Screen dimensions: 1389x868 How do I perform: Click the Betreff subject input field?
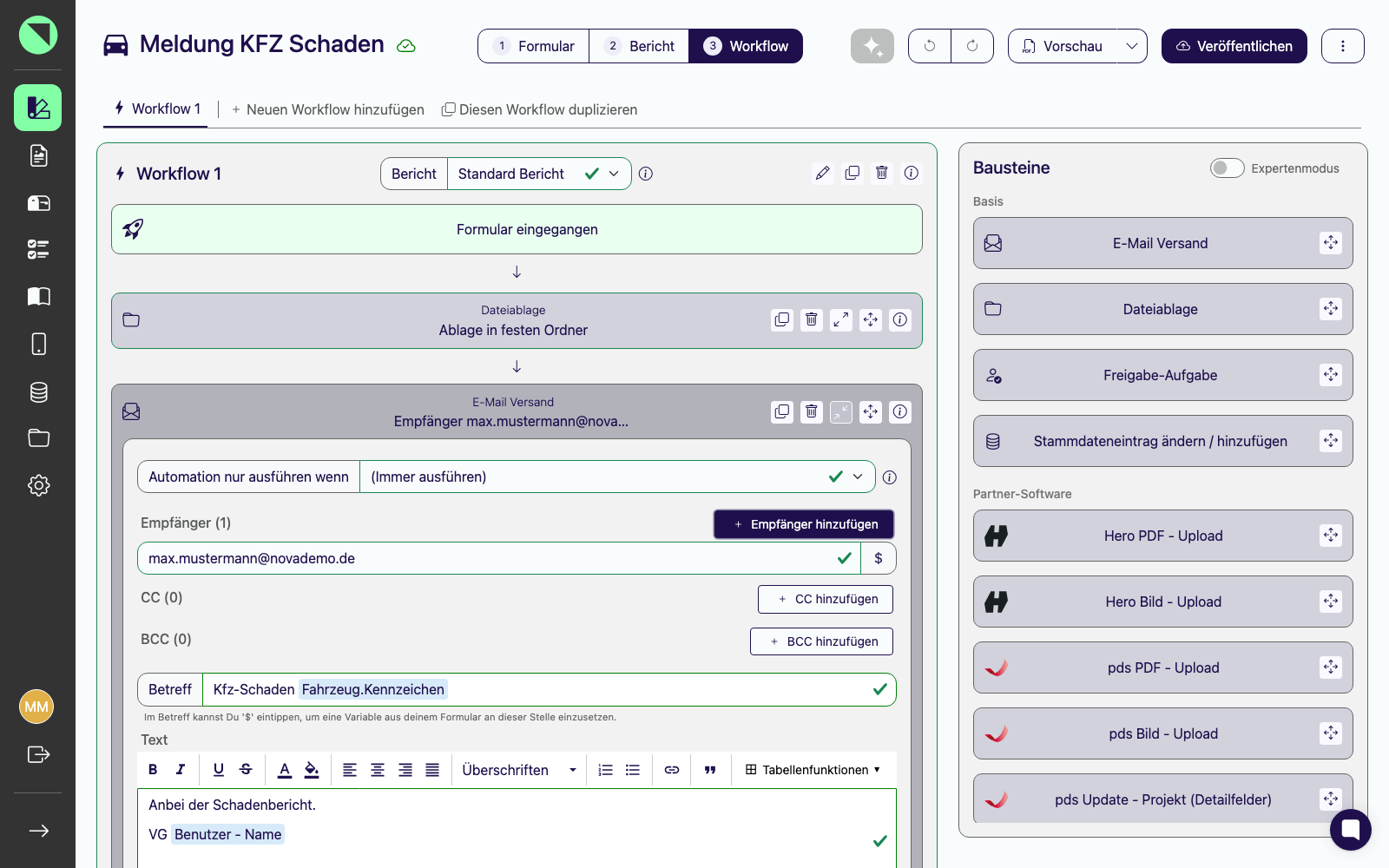point(549,690)
